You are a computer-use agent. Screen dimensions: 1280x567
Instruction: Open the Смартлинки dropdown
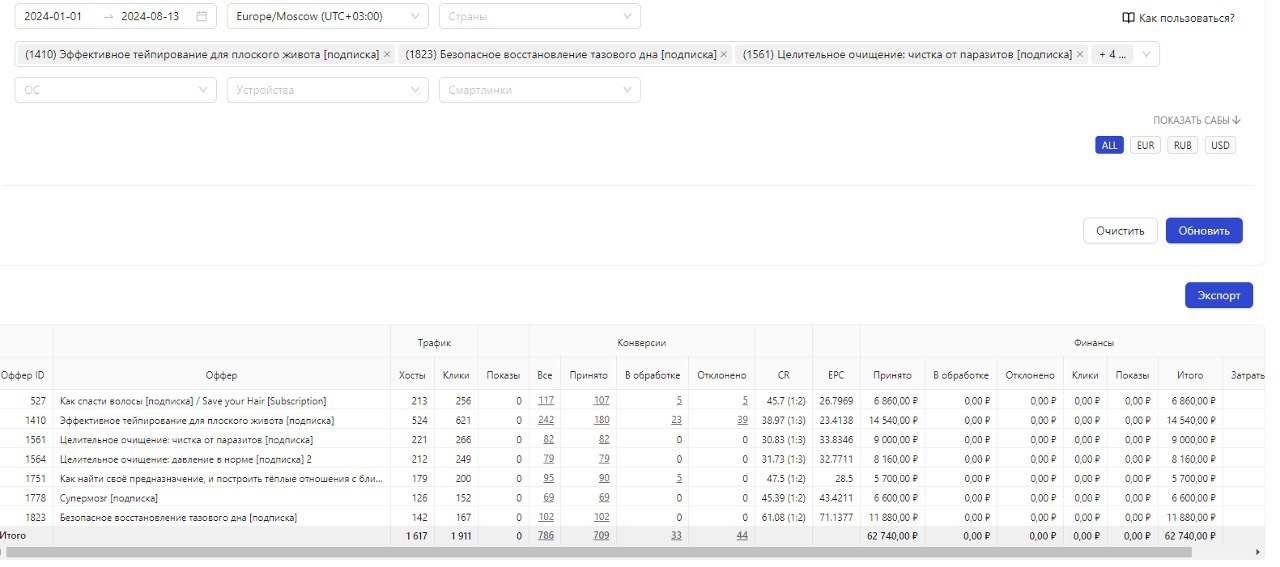point(540,90)
